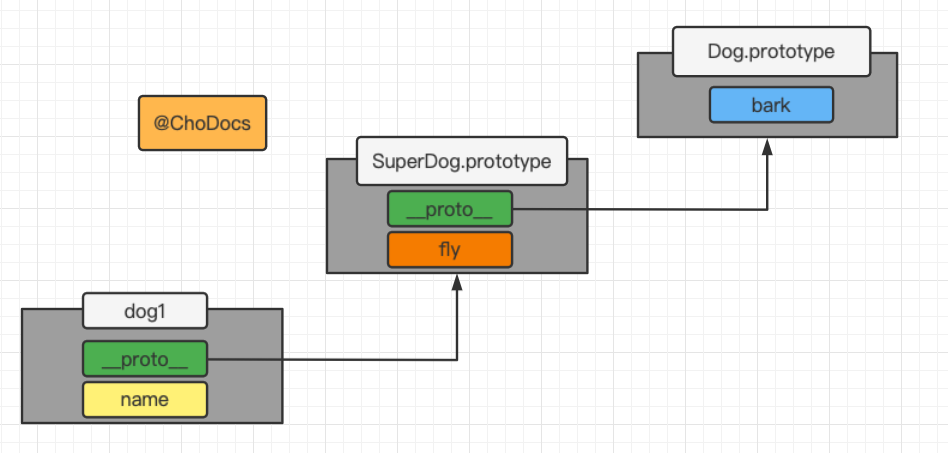Select the orange fly box
Image resolution: width=948 pixels, height=453 pixels.
click(449, 250)
